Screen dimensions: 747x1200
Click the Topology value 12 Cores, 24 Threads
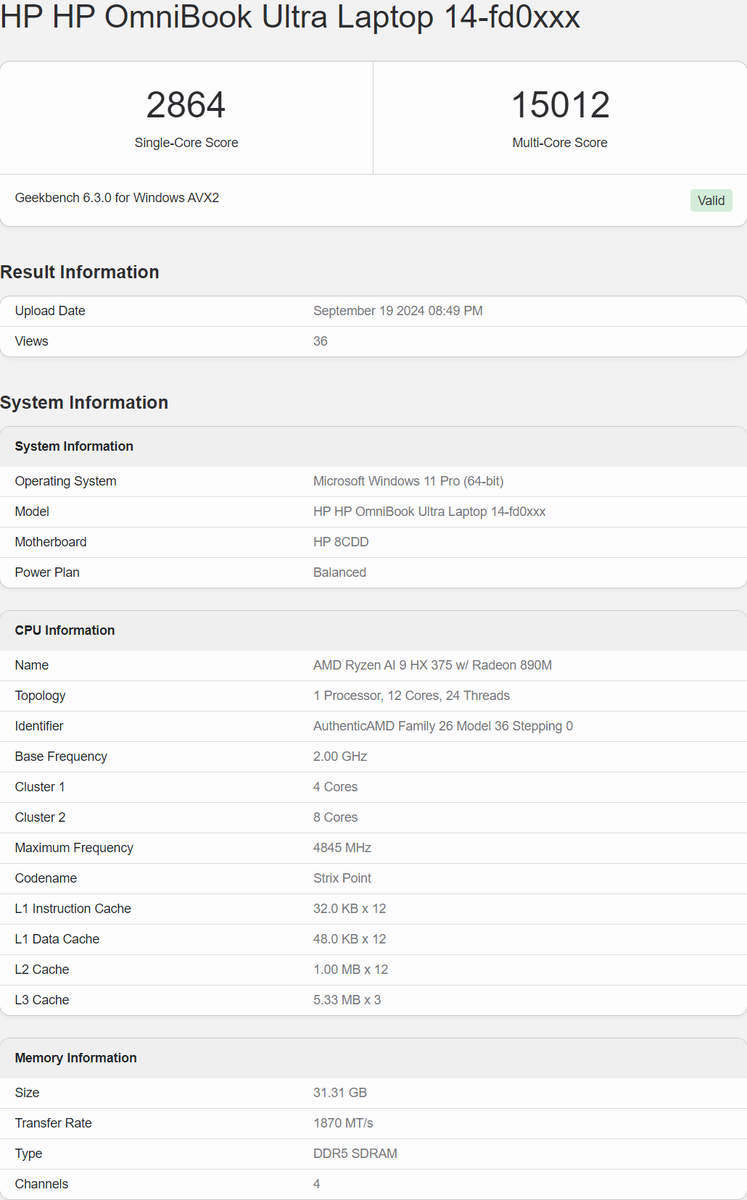pos(411,695)
